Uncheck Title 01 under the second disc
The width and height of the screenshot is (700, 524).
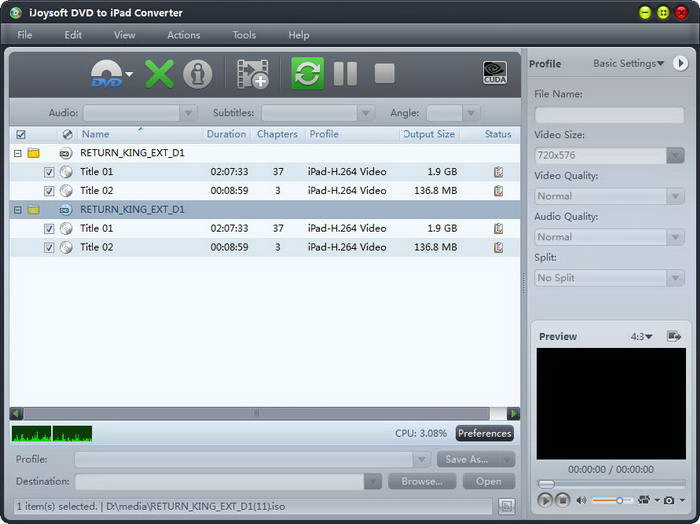click(49, 229)
